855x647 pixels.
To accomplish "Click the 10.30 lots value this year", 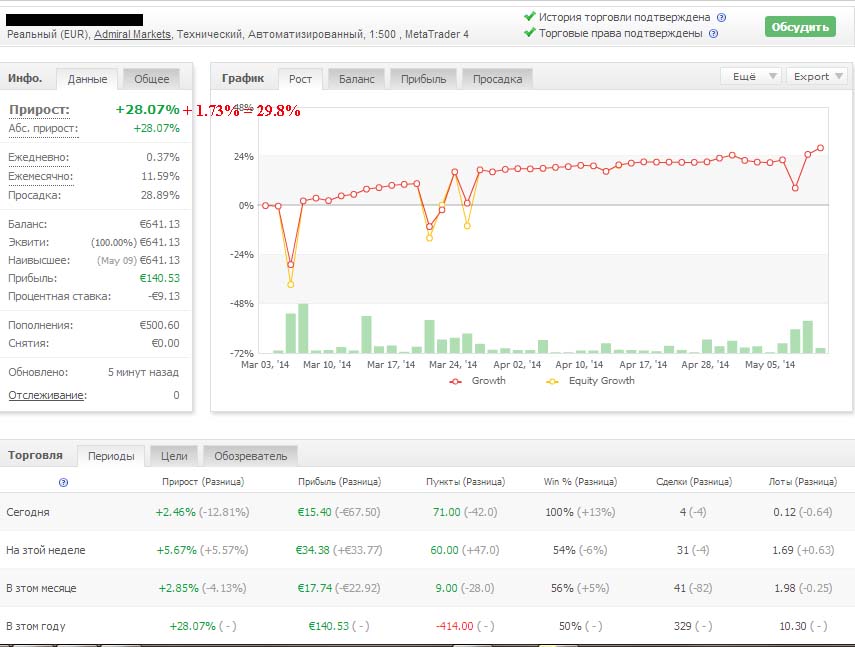I will [x=792, y=626].
